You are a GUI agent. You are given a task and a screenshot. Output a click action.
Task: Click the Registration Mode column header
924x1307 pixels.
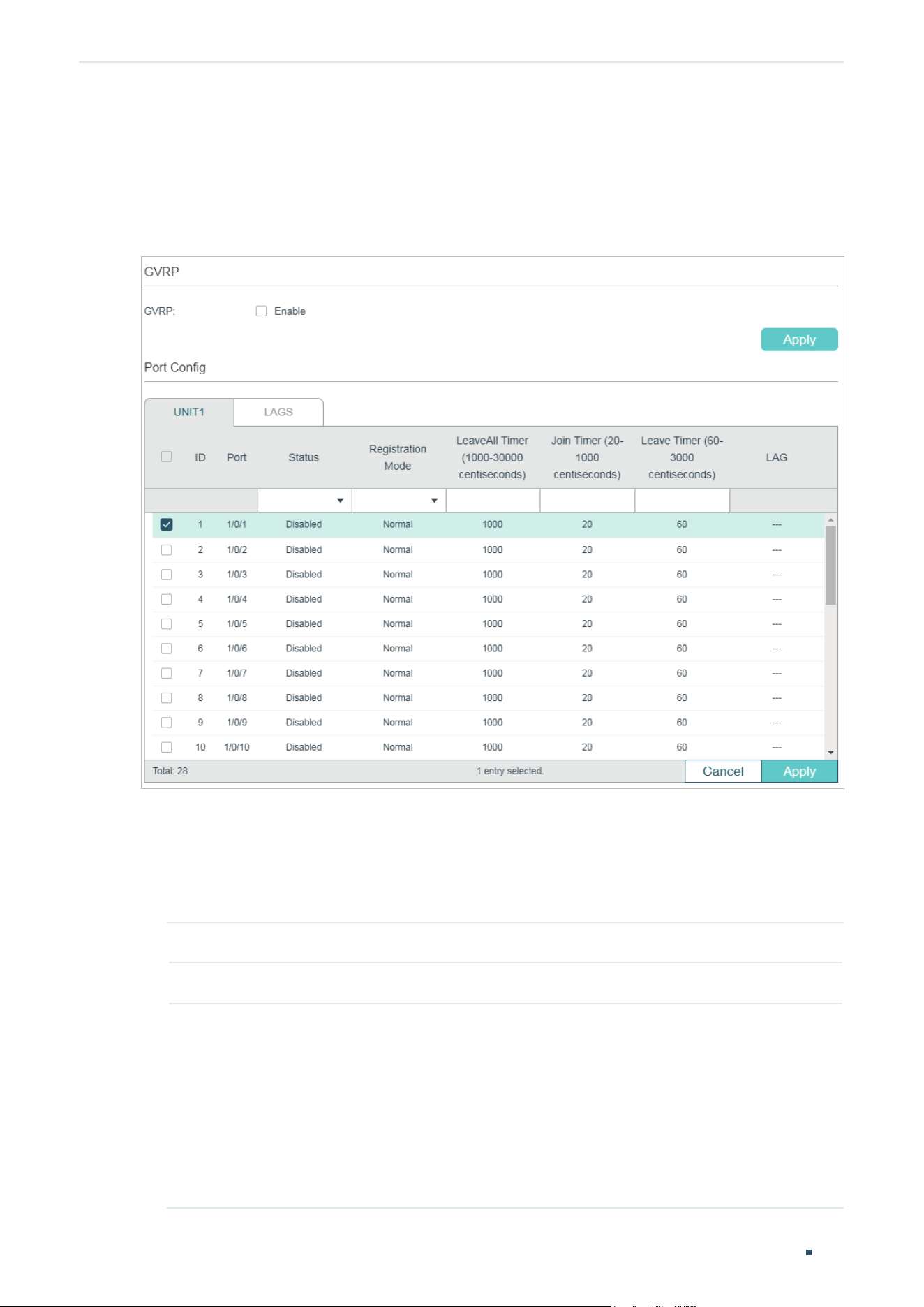(x=398, y=457)
